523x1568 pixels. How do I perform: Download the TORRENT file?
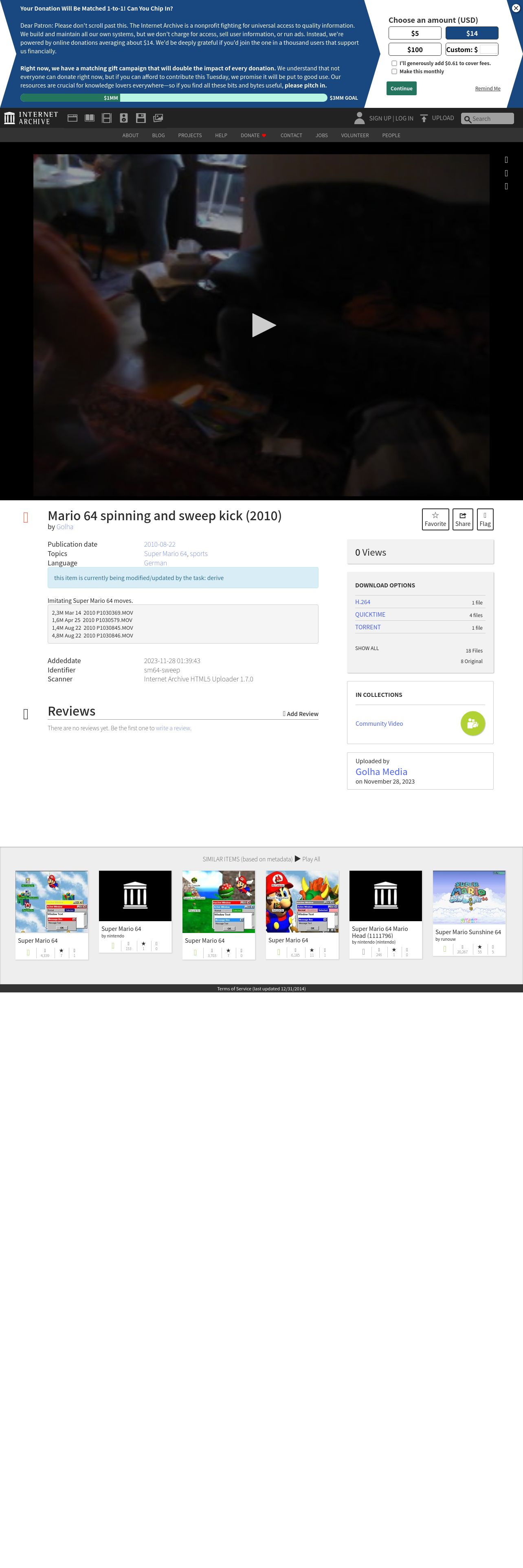[368, 627]
